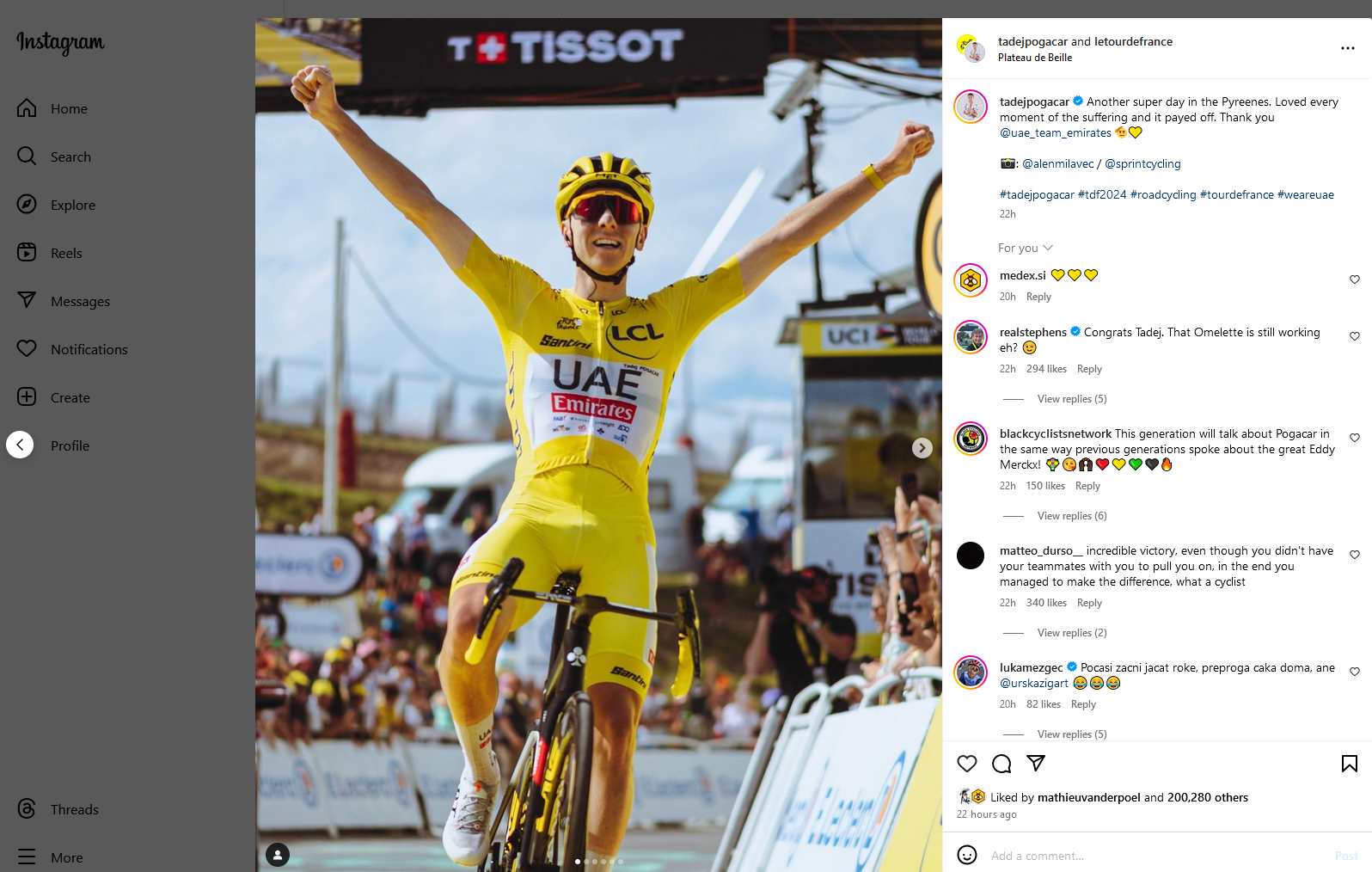The image size is (1372, 872).
Task: Go back to previous post arrow
Action: (x=20, y=445)
